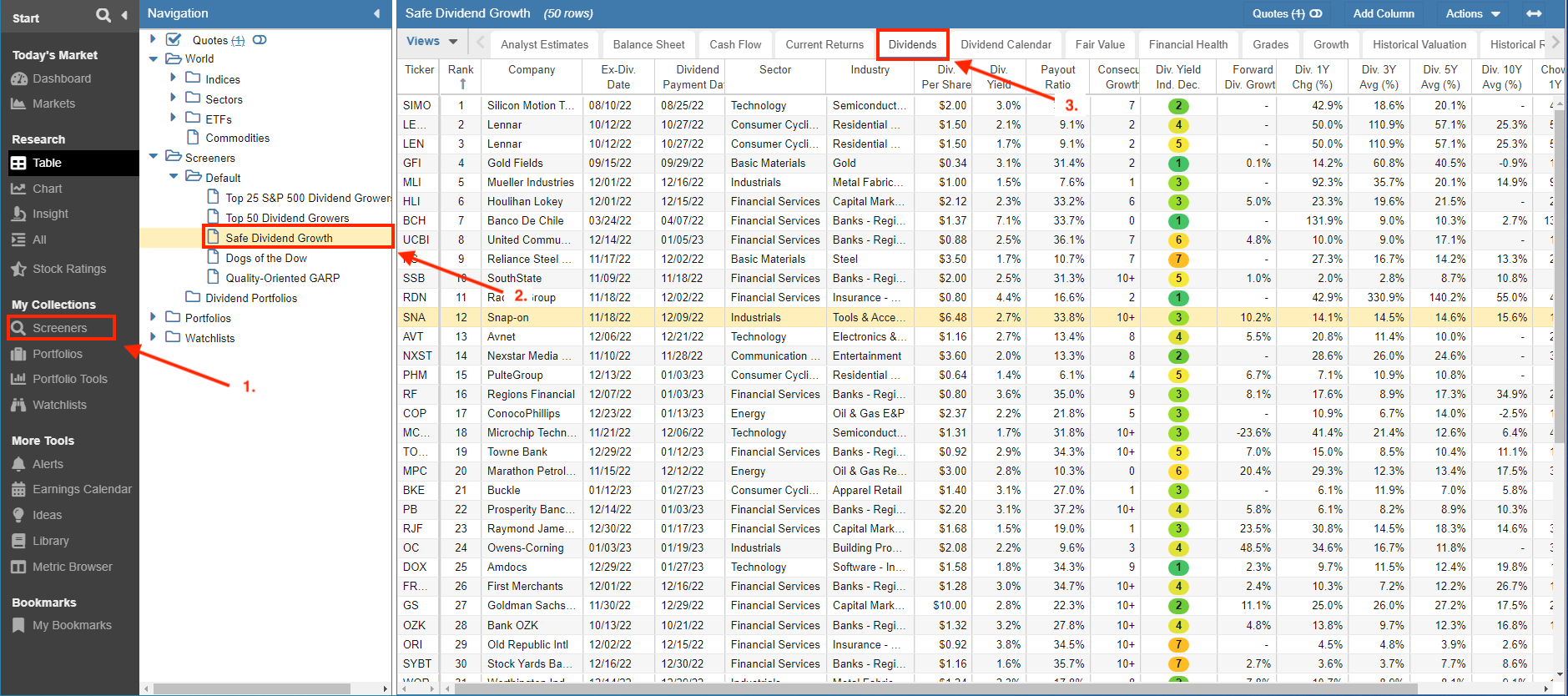Open the Markets chart icon
Screen dimensions: 1568x696
tap(18, 103)
